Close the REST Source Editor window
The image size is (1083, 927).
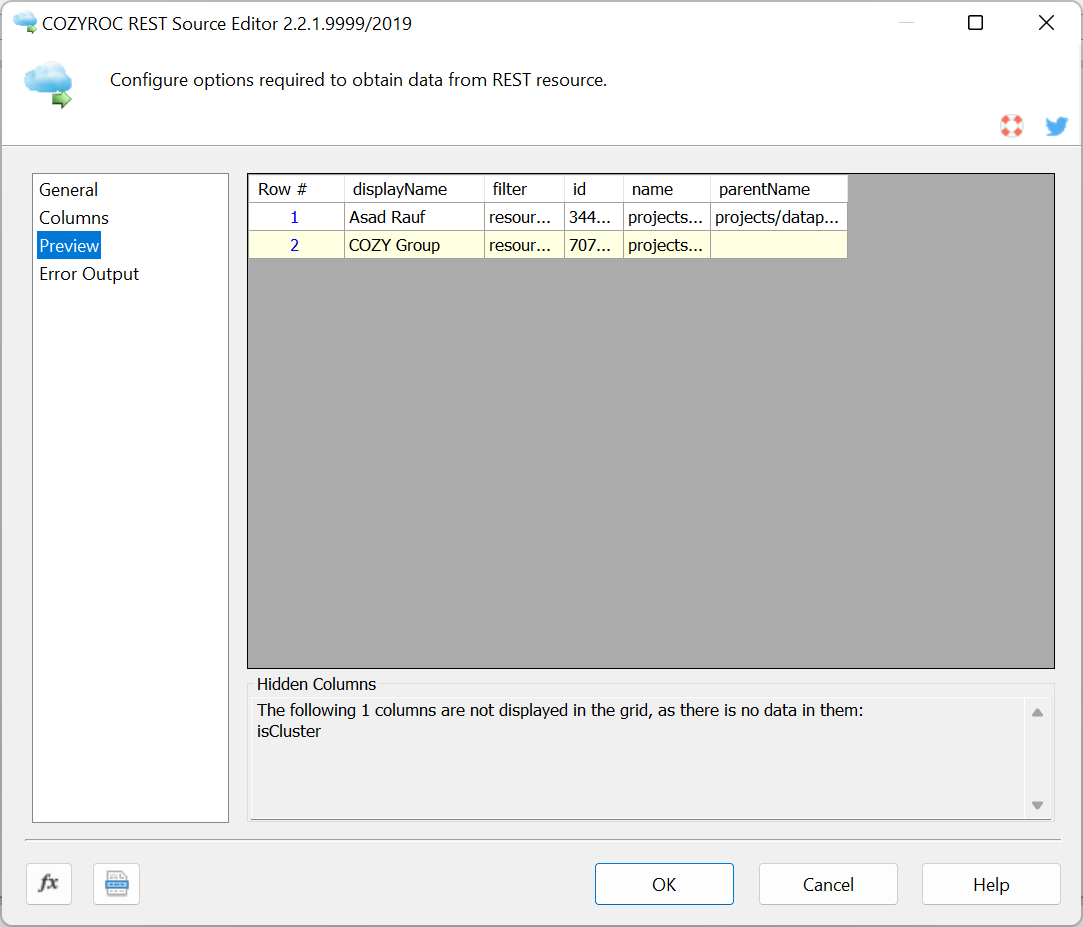[1046, 23]
